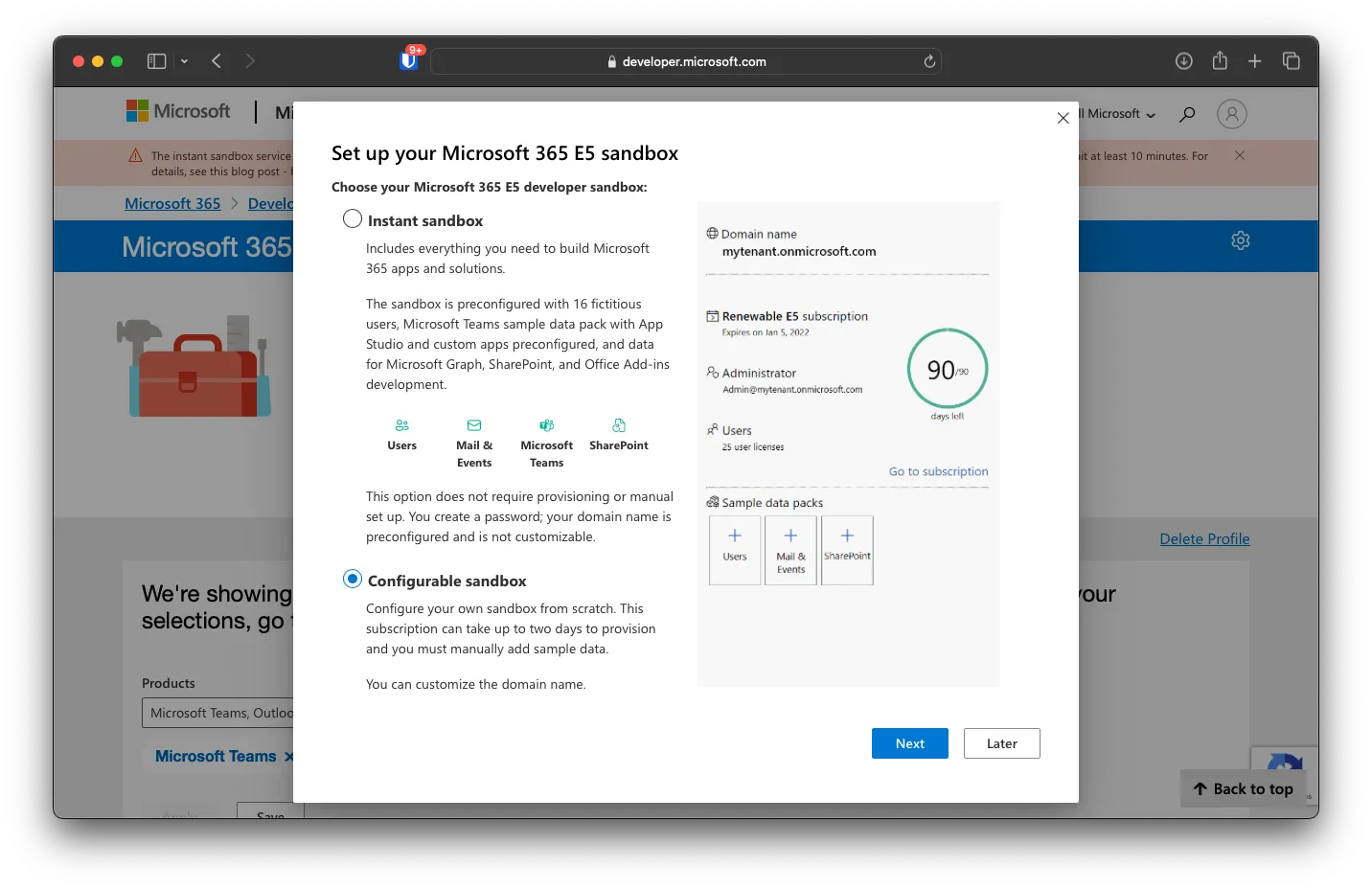This screenshot has height=889, width=1372.
Task: Click the Microsoft logo
Action: [178, 111]
